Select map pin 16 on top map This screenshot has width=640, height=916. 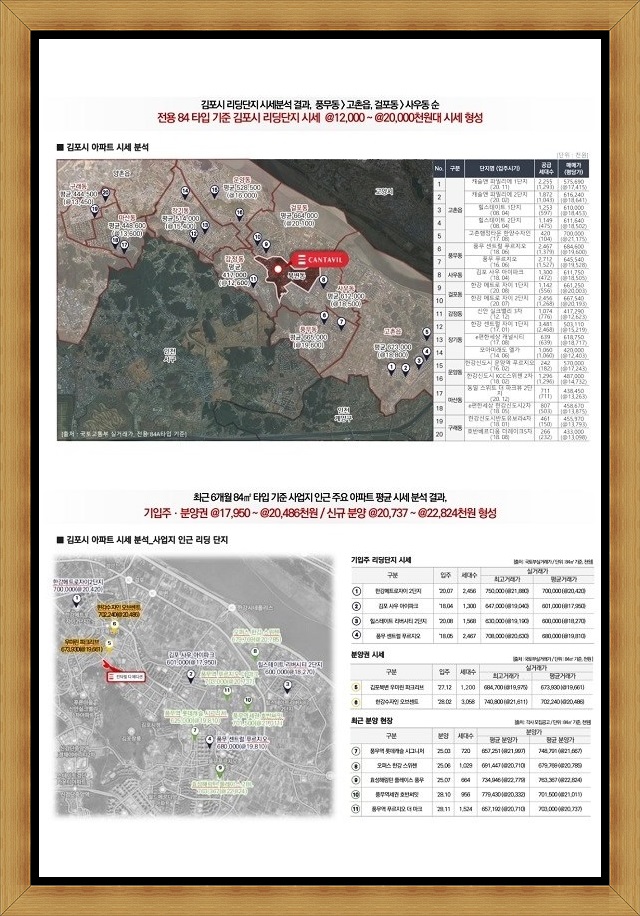pyautogui.click(x=239, y=213)
